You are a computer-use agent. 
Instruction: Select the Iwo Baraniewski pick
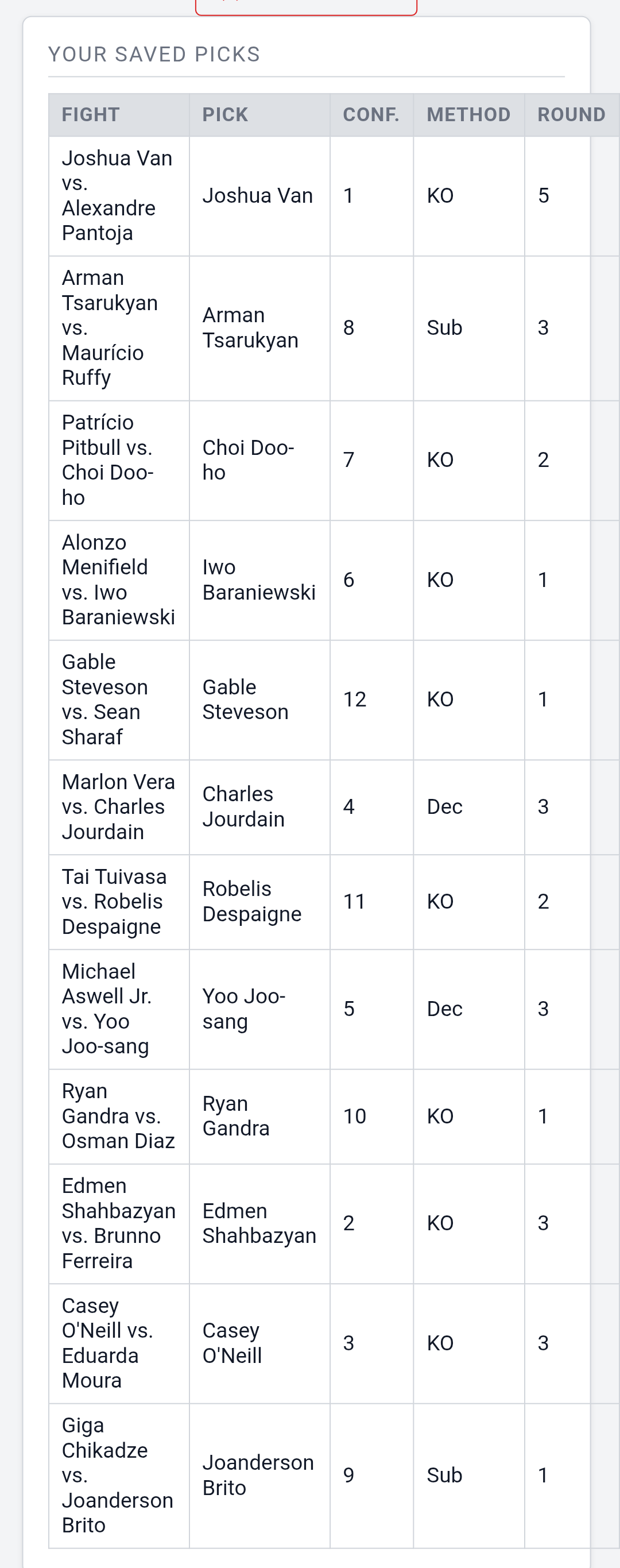point(259,580)
